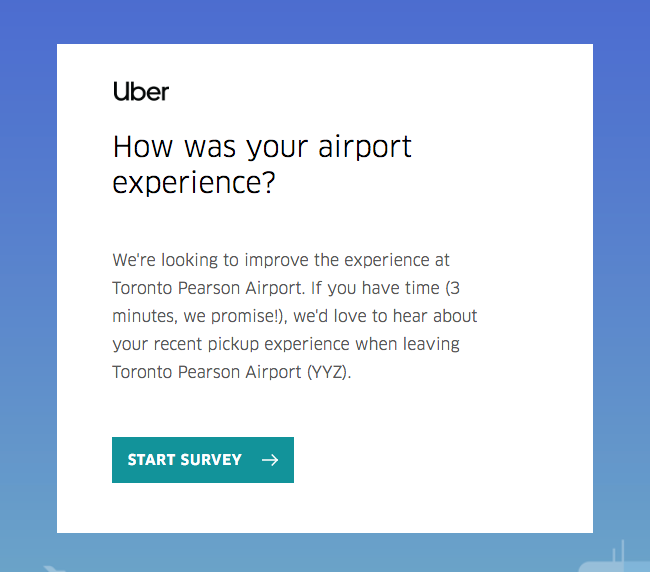Click the word "experience?" in the heading
650x572 pixels.
(x=194, y=183)
